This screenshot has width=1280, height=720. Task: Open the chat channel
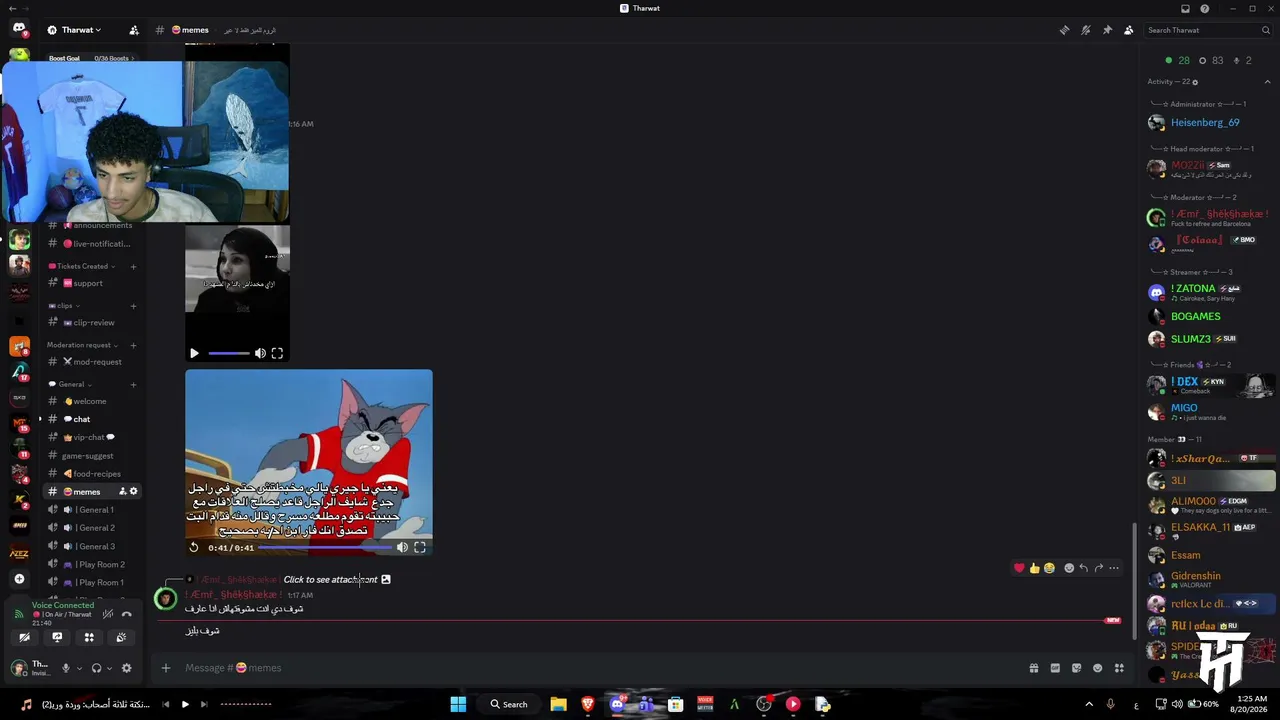pos(91,419)
